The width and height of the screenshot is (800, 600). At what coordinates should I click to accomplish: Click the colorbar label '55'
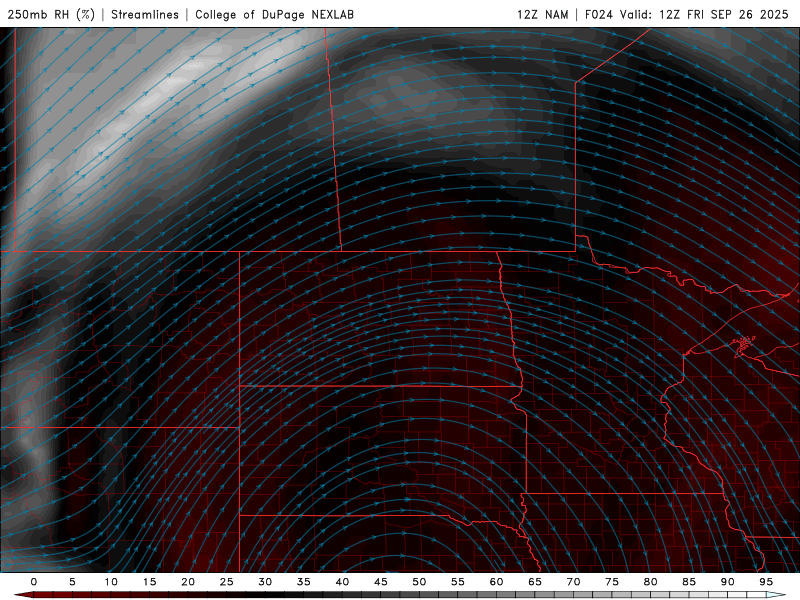pyautogui.click(x=458, y=582)
